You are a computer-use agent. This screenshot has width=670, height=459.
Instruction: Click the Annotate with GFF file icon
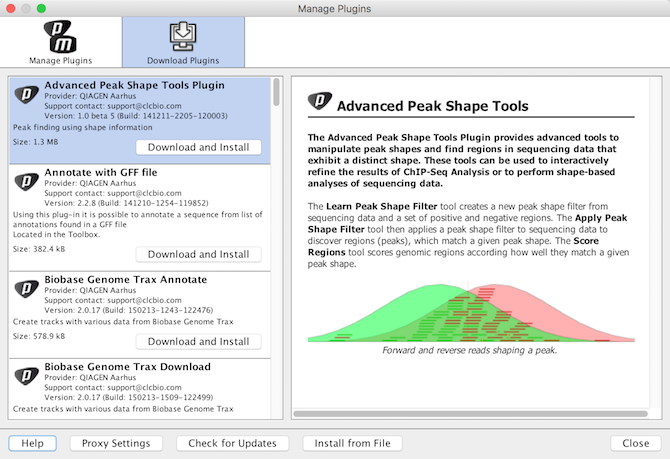(x=26, y=182)
